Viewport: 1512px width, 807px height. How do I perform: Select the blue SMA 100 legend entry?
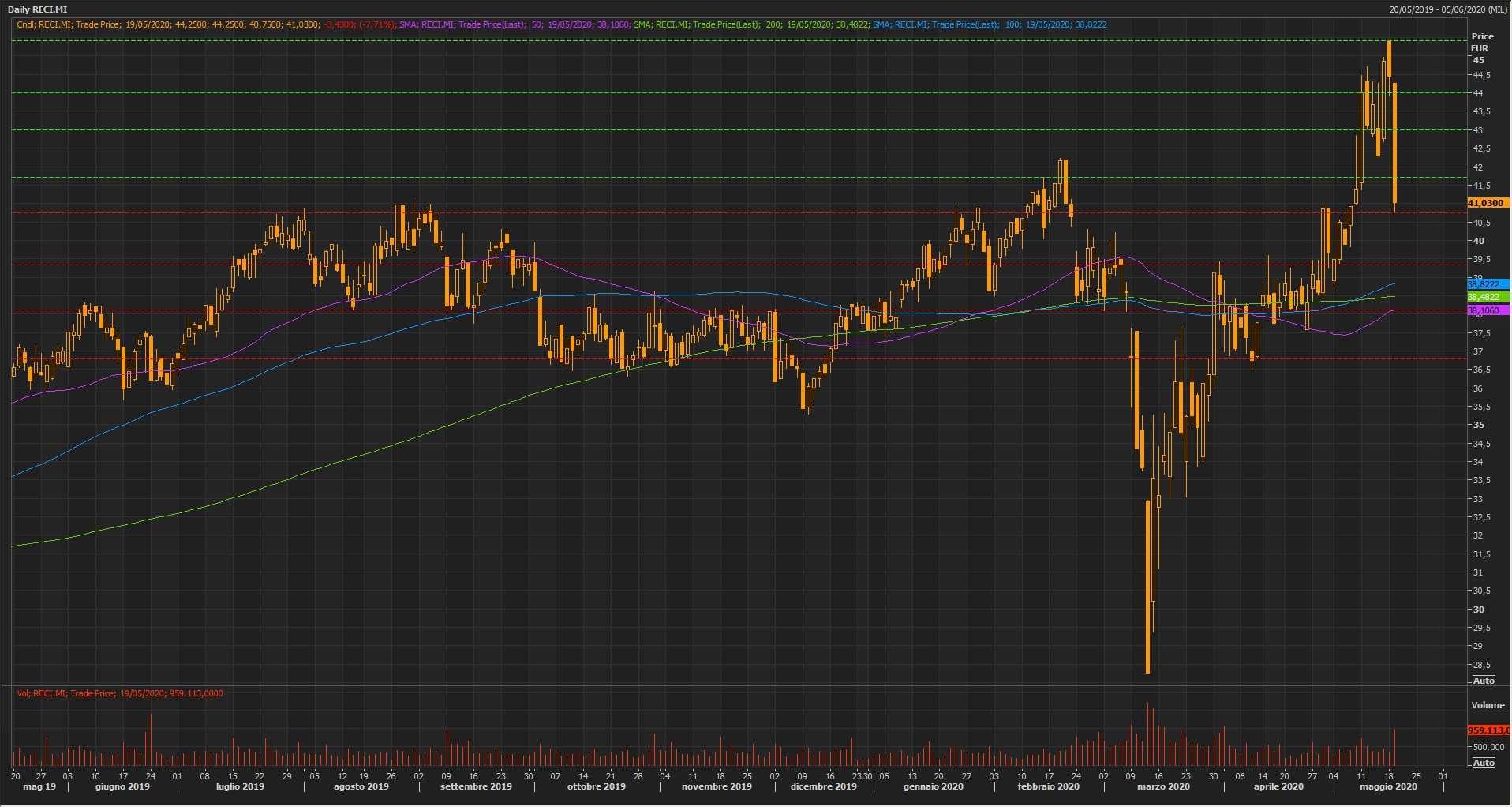(x=990, y=24)
